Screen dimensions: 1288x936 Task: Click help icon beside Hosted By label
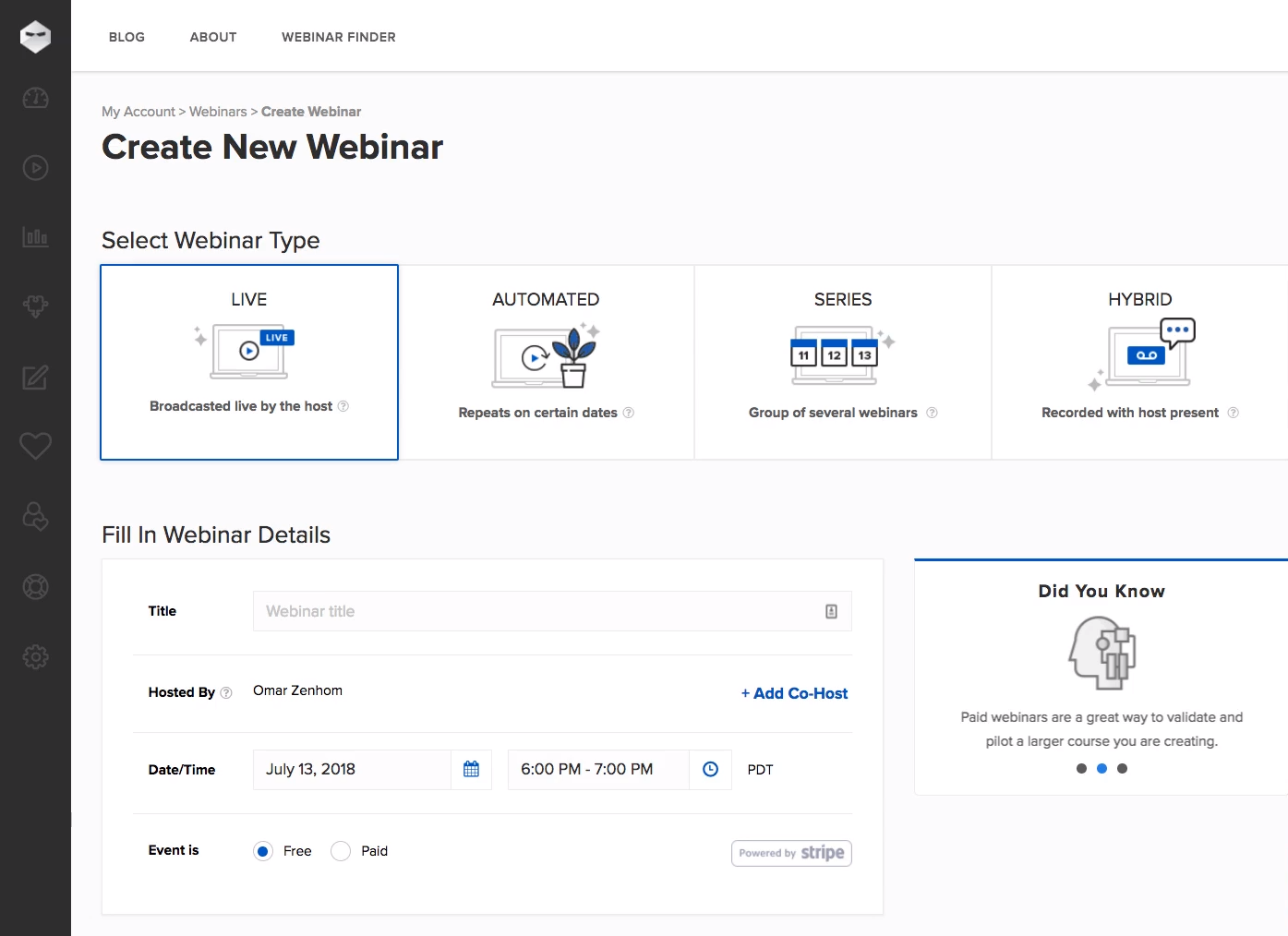pyautogui.click(x=226, y=692)
